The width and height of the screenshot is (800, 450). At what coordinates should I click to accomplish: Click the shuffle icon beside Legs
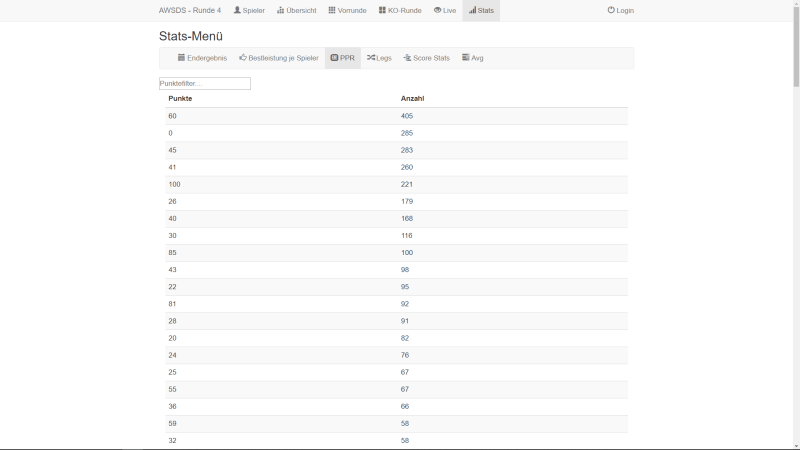click(x=371, y=58)
